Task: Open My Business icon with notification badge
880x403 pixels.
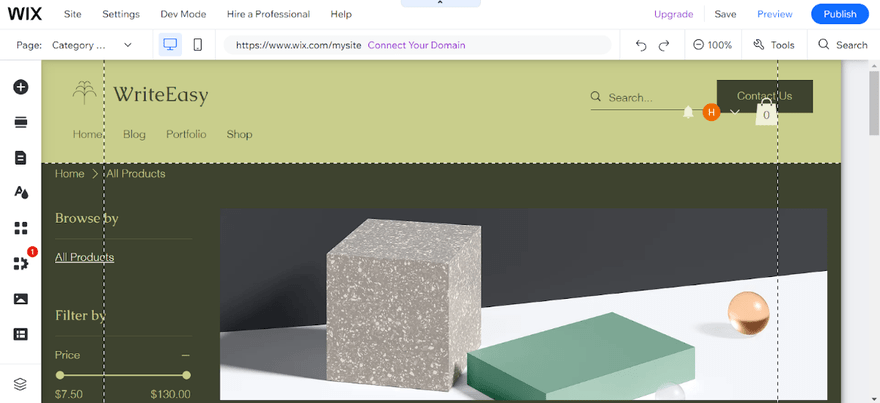Action: 21,263
